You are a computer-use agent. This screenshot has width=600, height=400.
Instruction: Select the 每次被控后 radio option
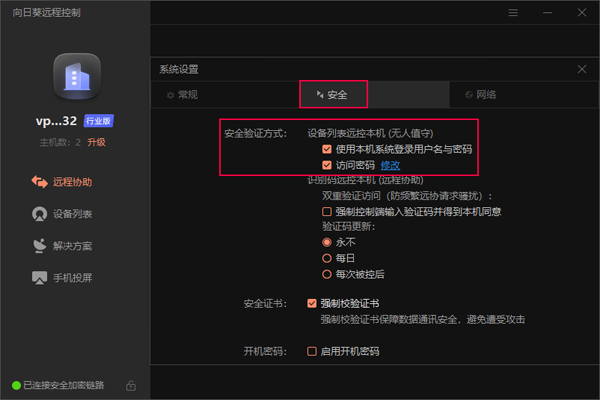[326, 274]
